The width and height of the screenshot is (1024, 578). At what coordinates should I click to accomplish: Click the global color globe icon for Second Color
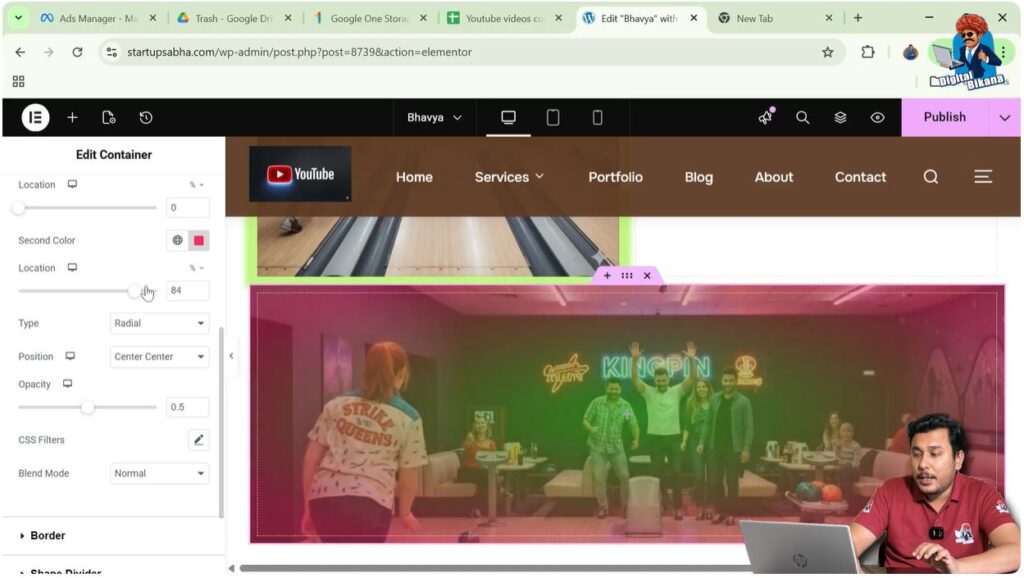tap(178, 240)
